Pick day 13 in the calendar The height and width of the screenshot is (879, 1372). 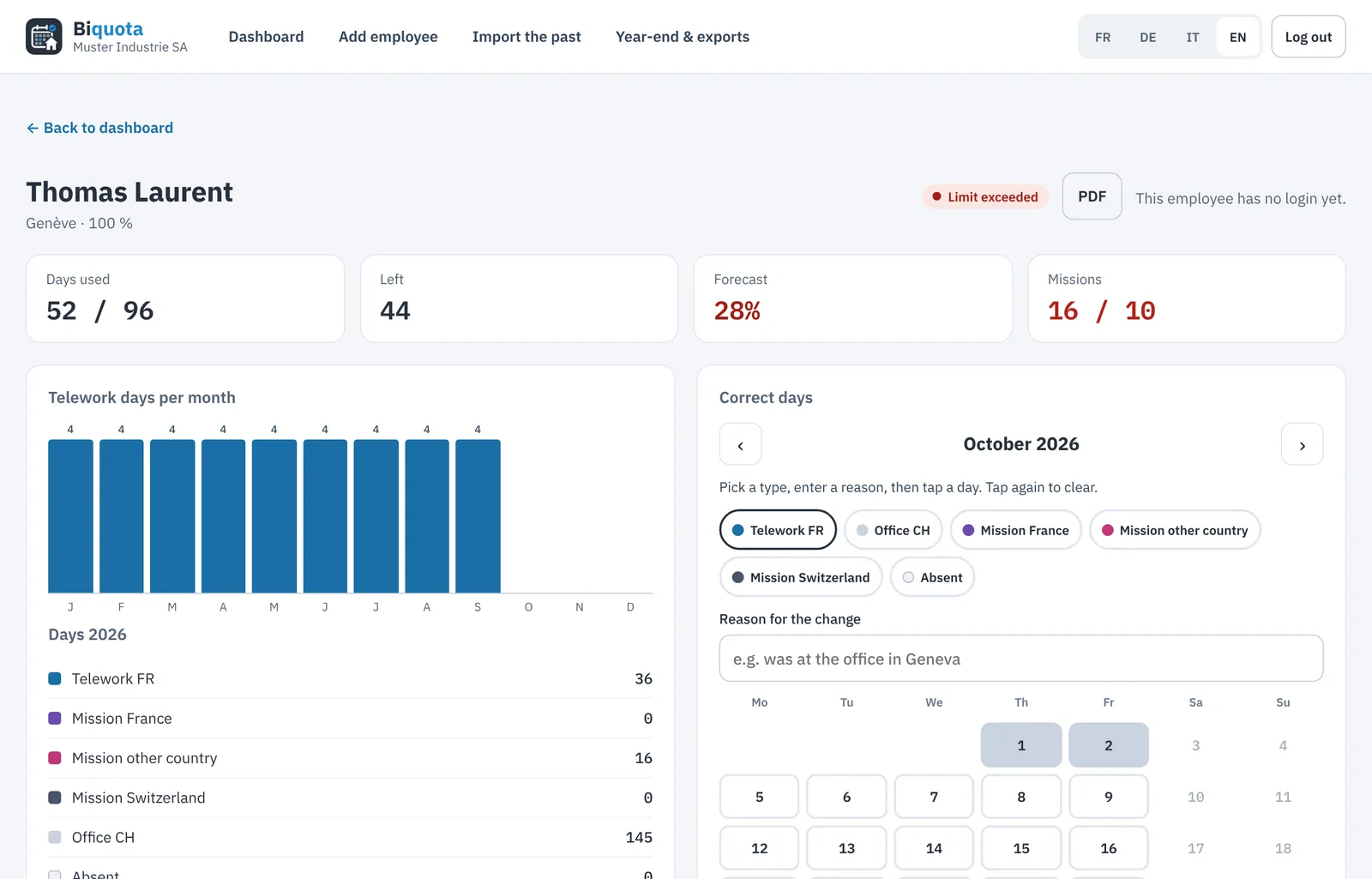pyautogui.click(x=846, y=848)
